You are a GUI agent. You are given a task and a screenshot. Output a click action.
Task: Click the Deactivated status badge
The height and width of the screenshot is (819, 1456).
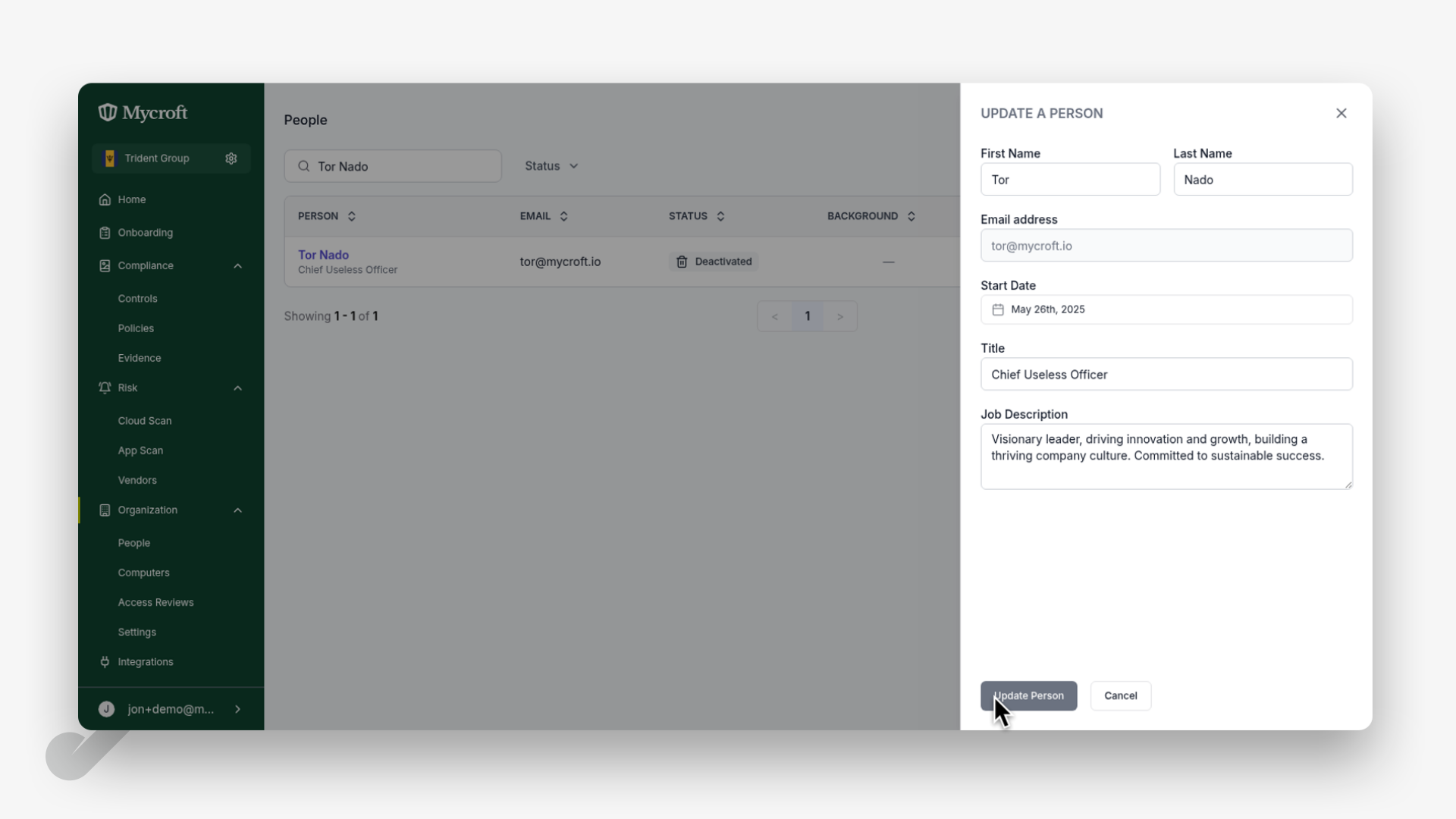tap(714, 262)
